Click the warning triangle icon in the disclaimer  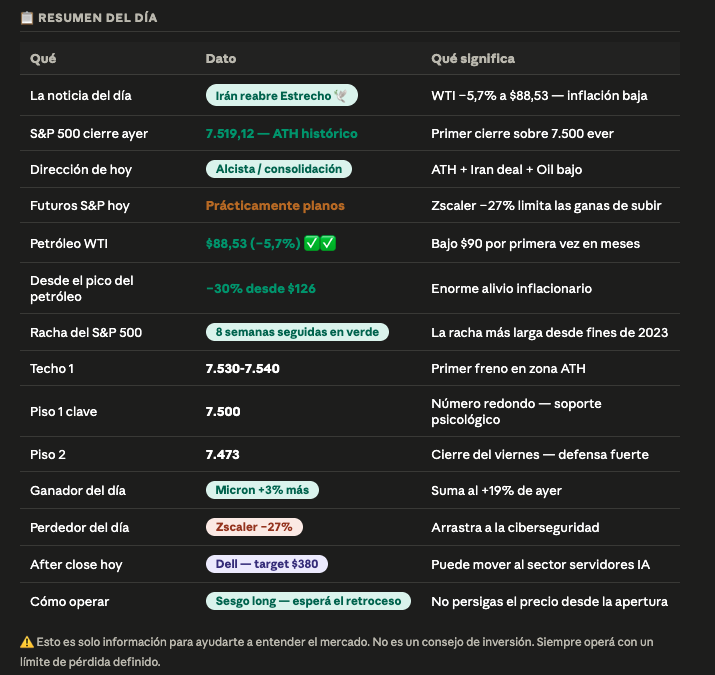27,642
